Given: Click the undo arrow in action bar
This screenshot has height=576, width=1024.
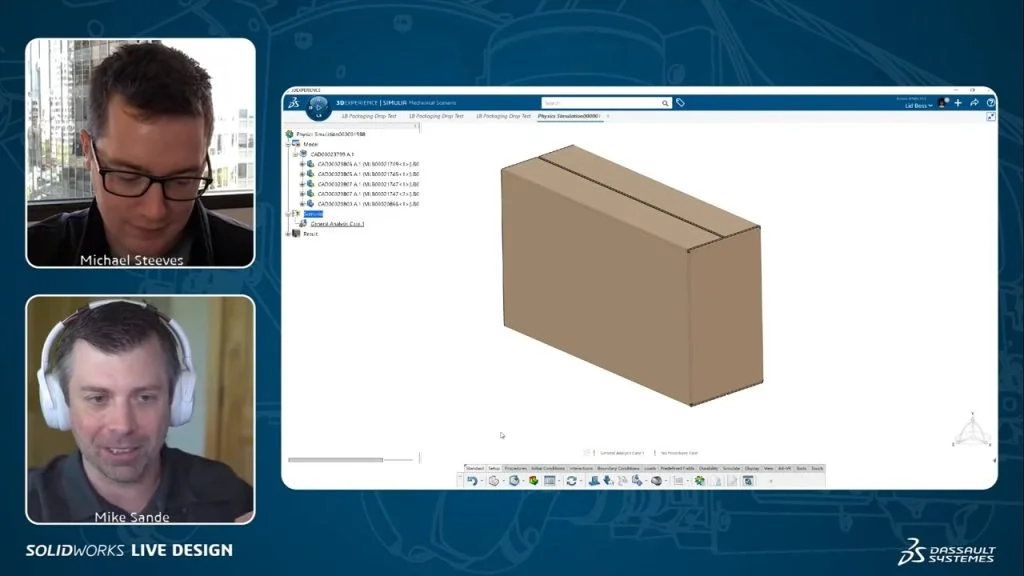Looking at the screenshot, I should 472,481.
